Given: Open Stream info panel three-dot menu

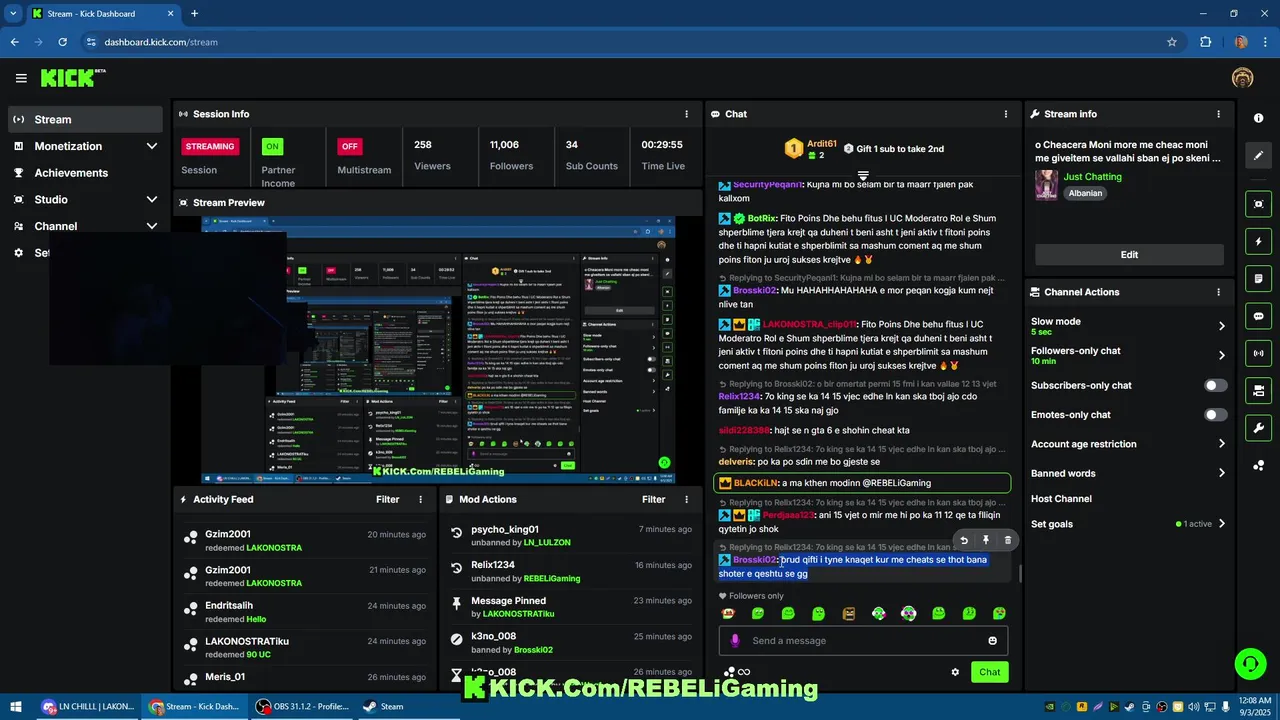Looking at the screenshot, I should 1218,114.
